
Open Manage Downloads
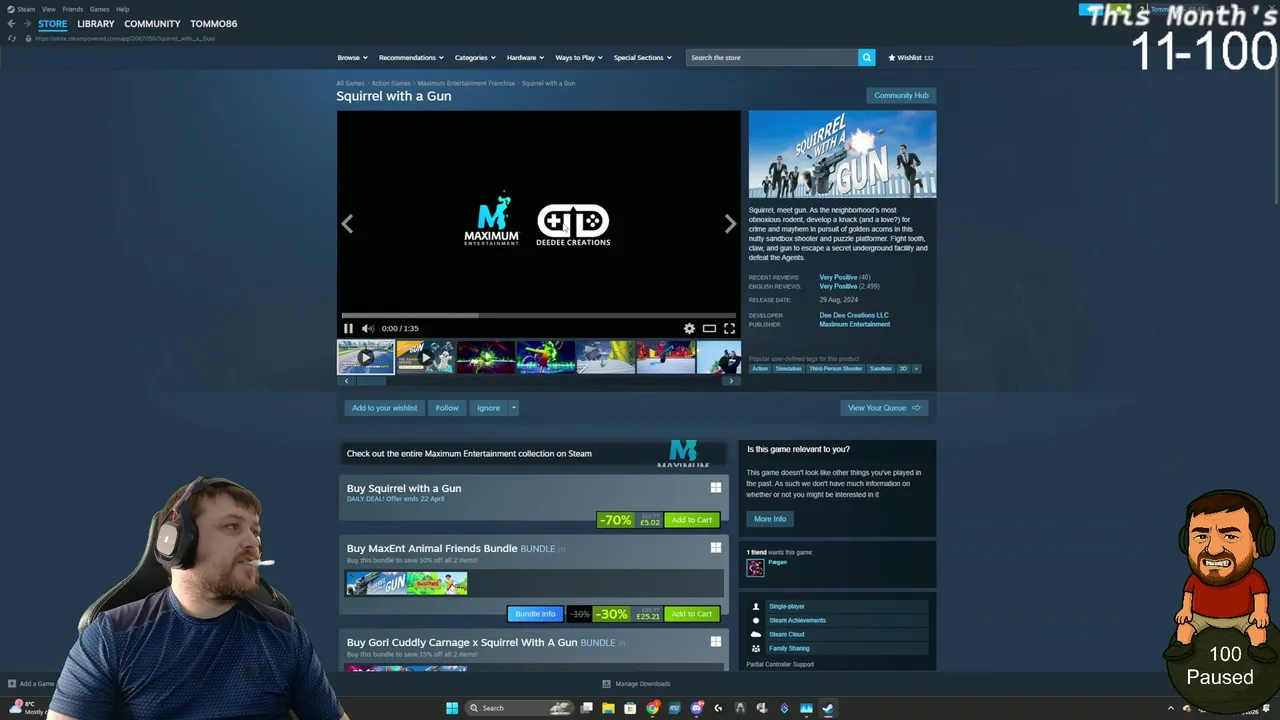pyautogui.click(x=636, y=684)
